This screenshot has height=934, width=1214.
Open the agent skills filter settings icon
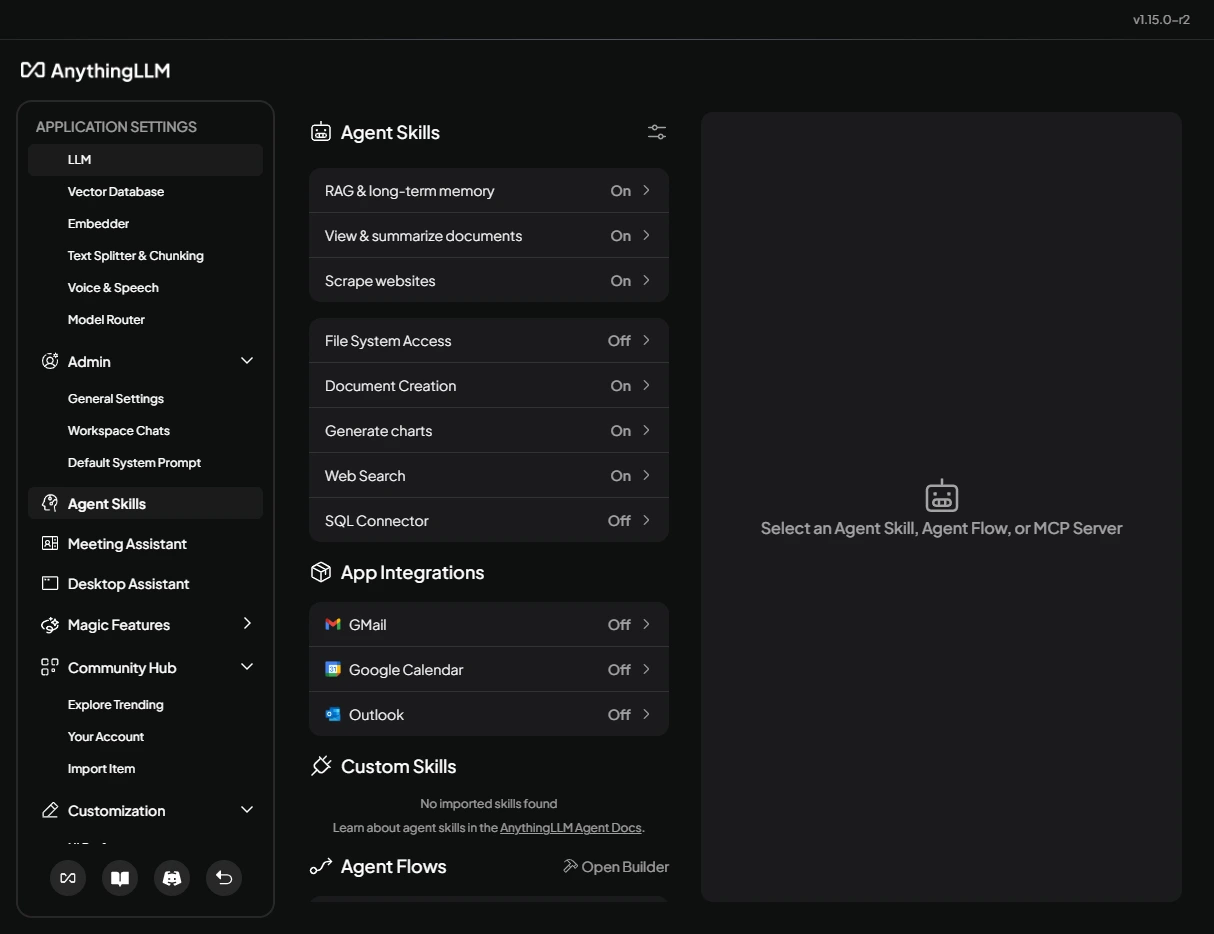point(657,132)
